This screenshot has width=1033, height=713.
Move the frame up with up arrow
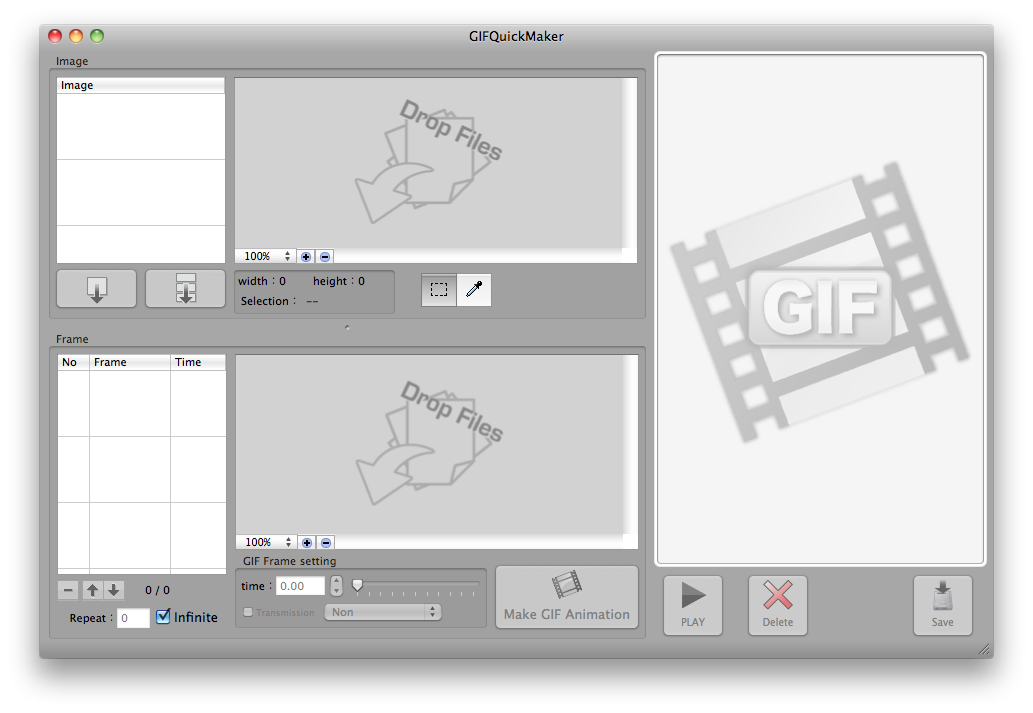[x=92, y=590]
